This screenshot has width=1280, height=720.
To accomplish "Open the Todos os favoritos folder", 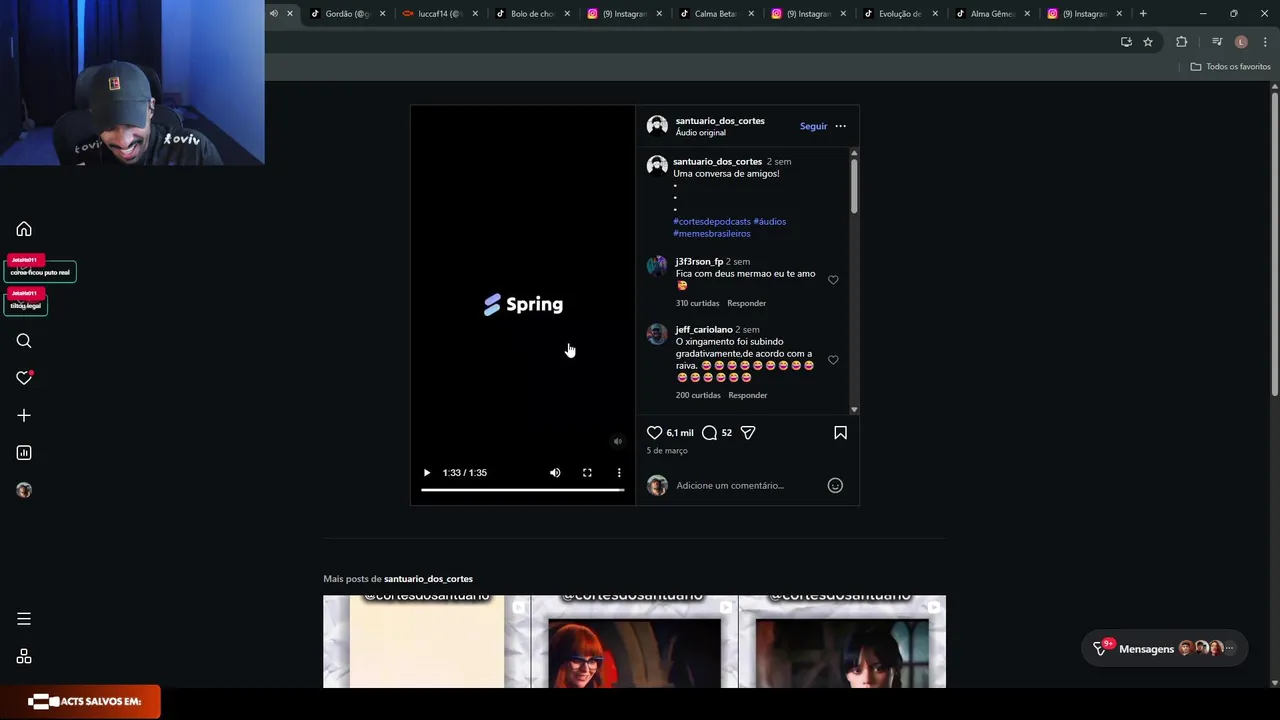I will pyautogui.click(x=1230, y=67).
